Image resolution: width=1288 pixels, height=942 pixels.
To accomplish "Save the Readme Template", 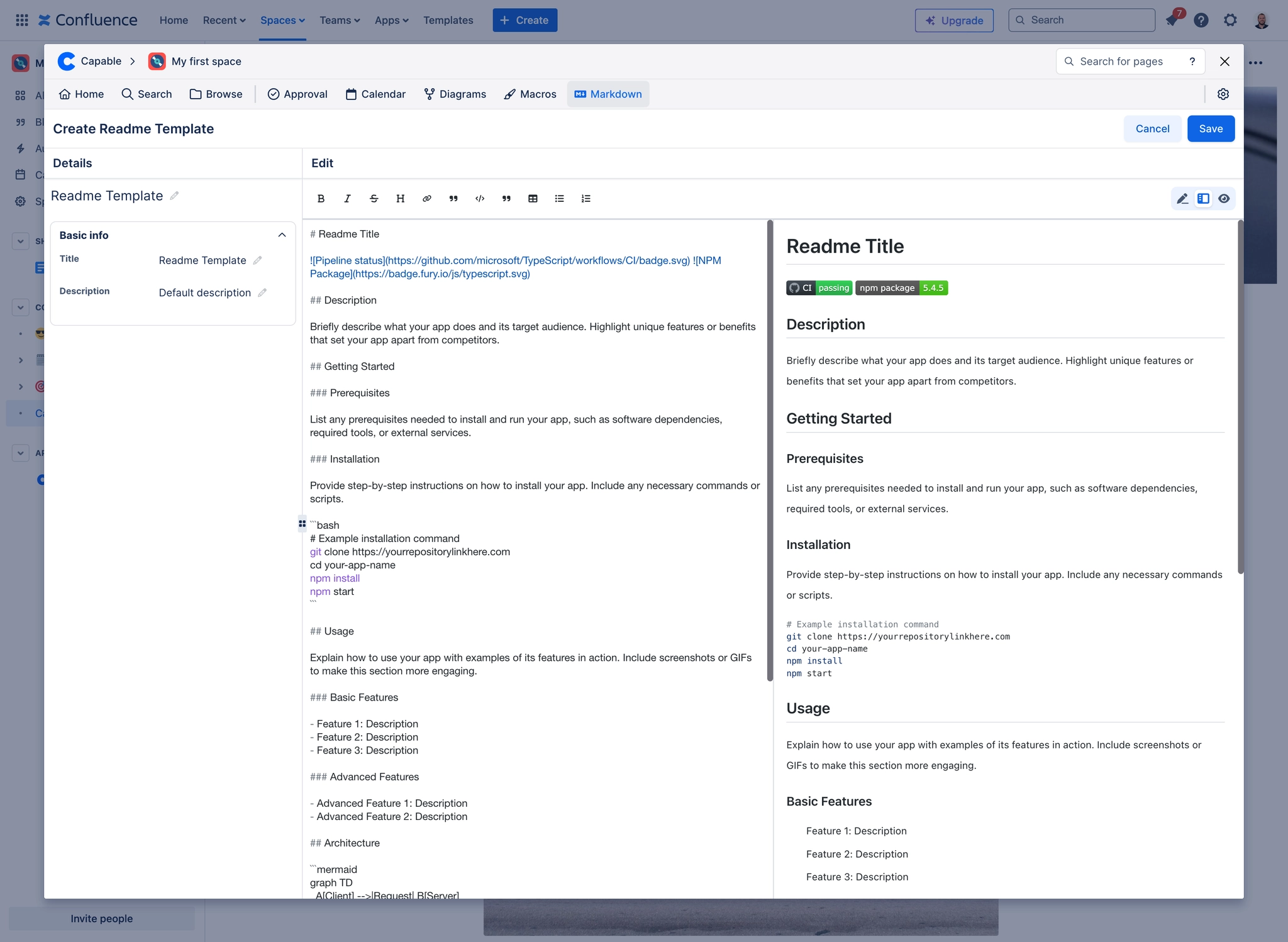I will 1211,129.
